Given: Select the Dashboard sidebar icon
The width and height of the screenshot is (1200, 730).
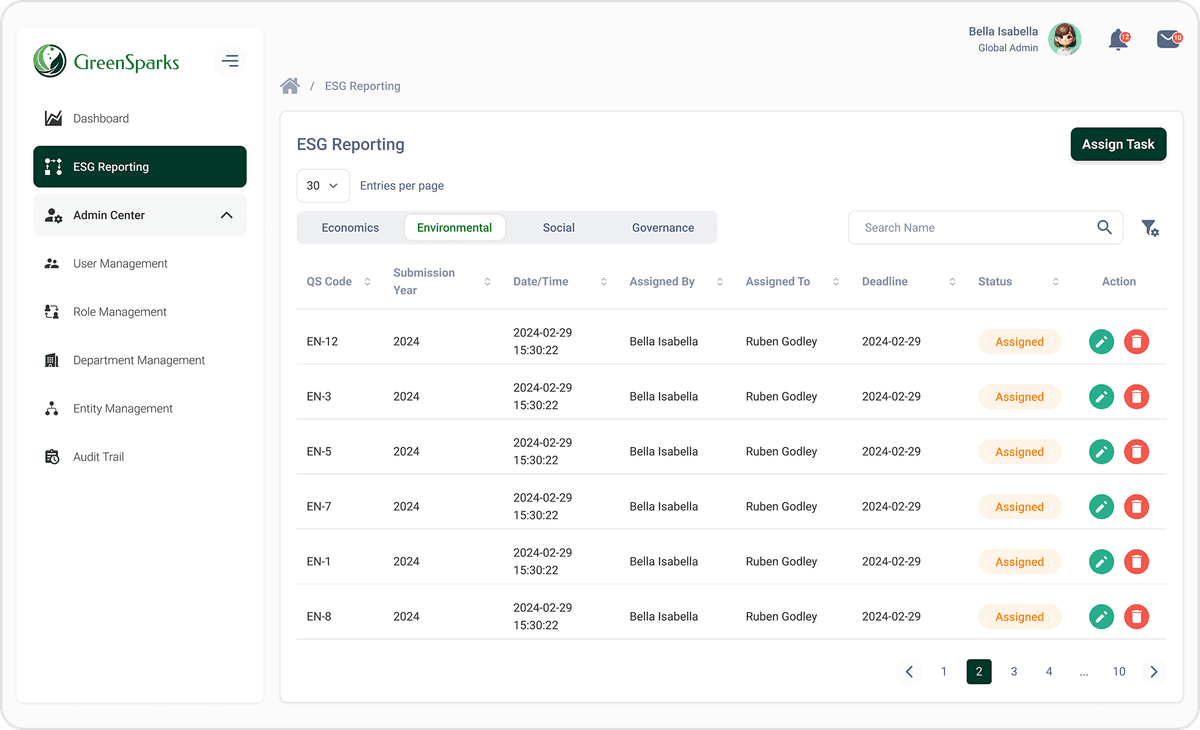Looking at the screenshot, I should (x=52, y=118).
